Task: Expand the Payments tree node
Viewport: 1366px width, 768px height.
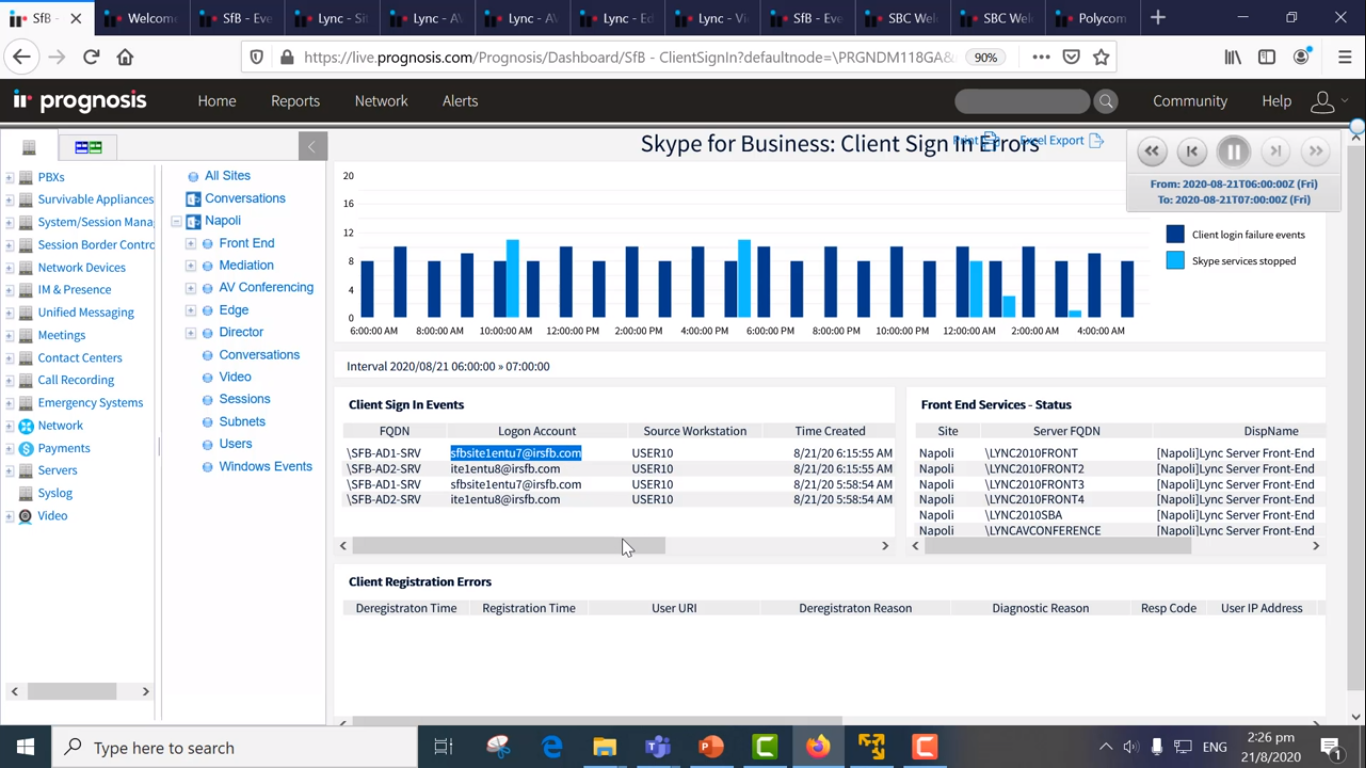Action: tap(10, 449)
